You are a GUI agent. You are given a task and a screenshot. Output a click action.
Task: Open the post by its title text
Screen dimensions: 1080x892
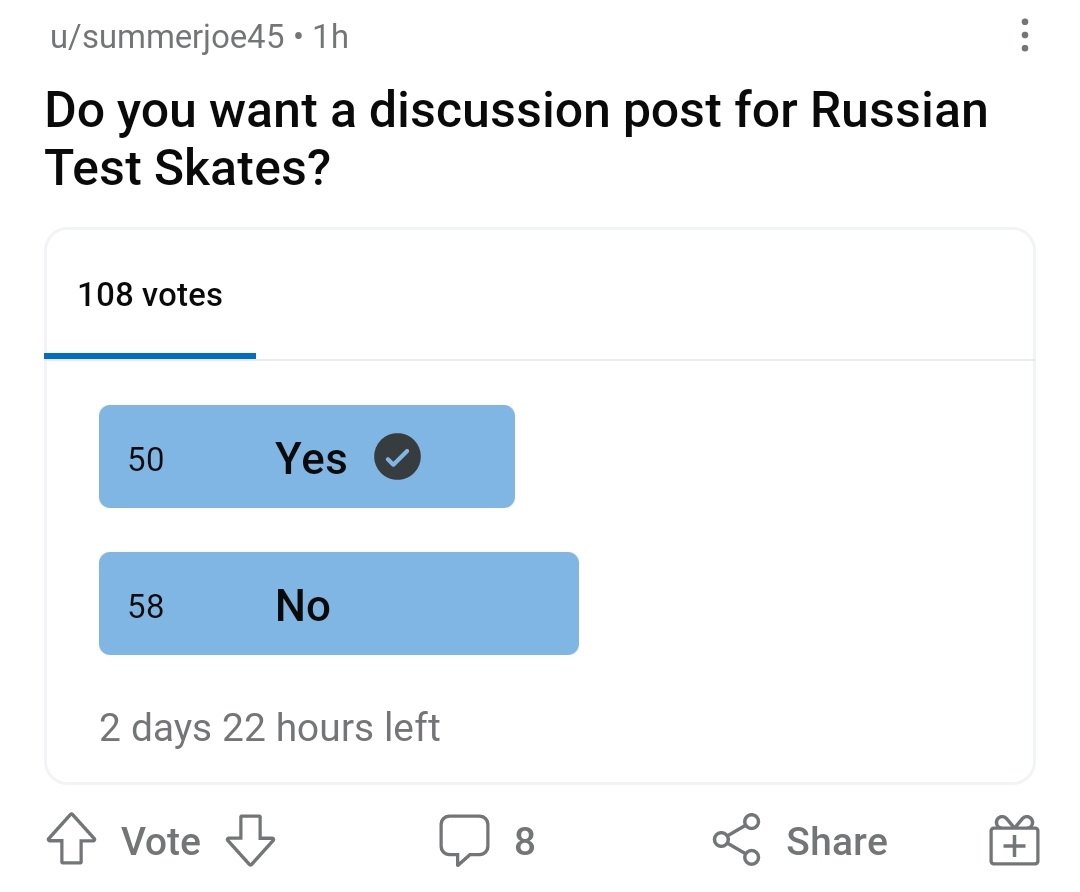516,138
